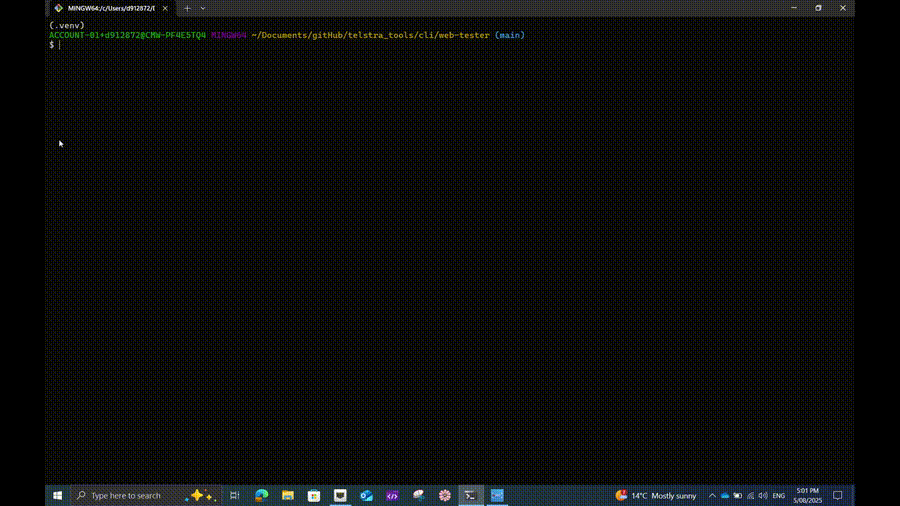
Task: Switch to the Terminal taskbar icon
Action: tap(471, 495)
